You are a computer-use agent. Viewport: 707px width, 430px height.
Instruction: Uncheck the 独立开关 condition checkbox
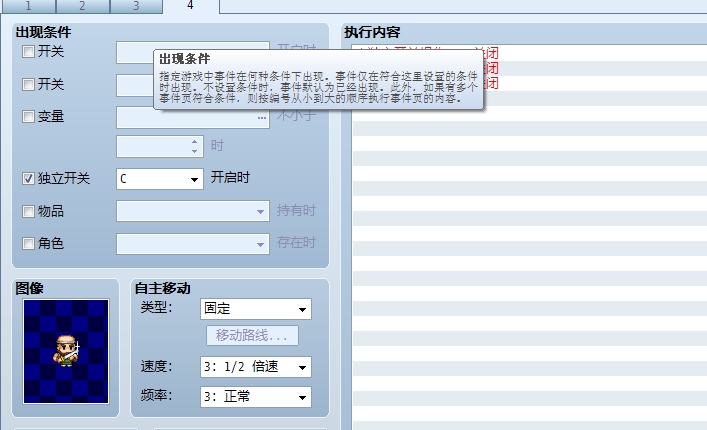pos(28,178)
